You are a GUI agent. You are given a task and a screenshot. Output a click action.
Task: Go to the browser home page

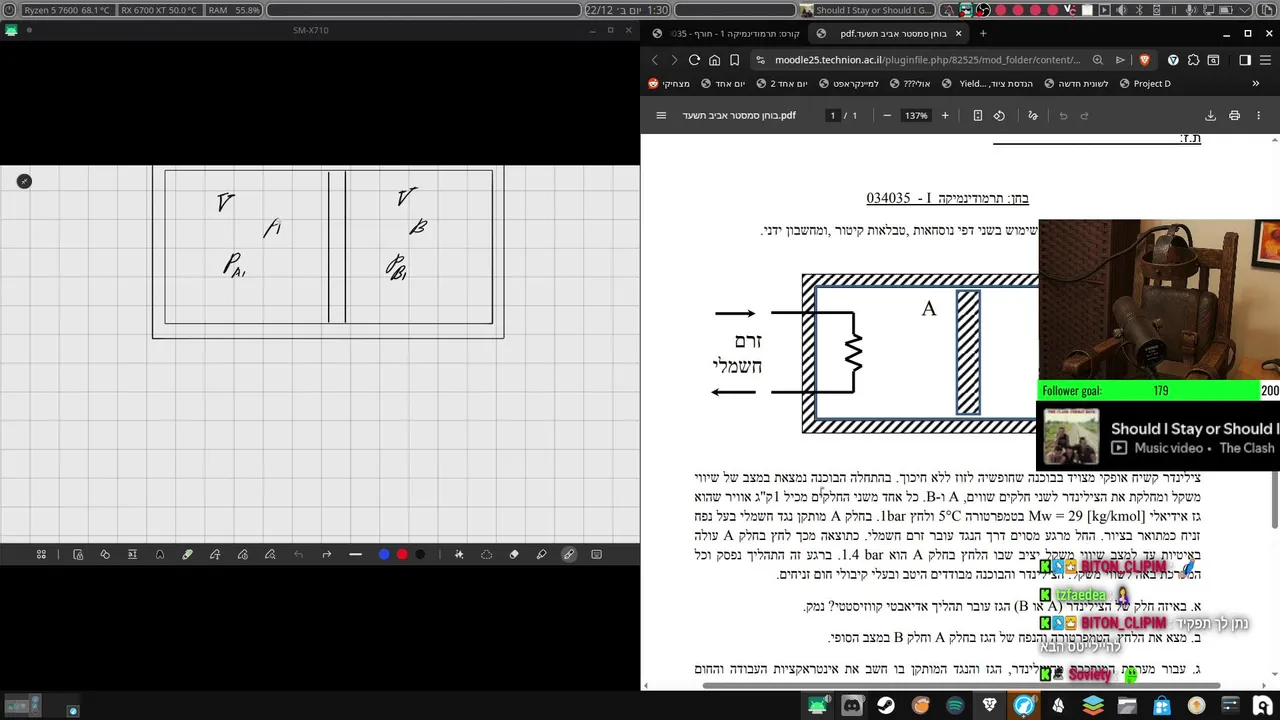coord(714,60)
